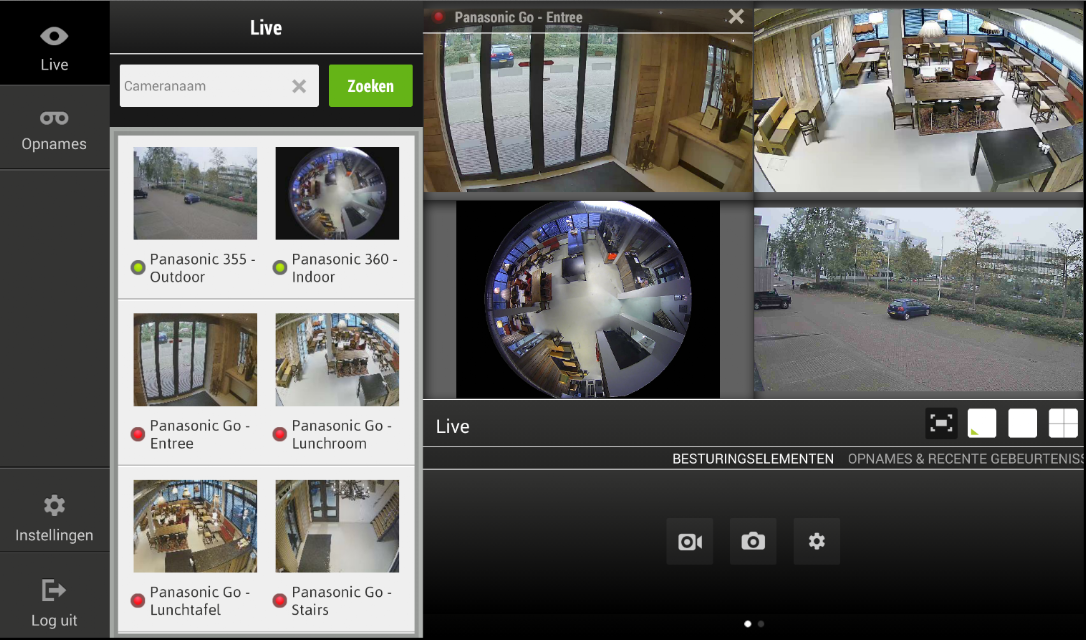Click the red recording dot in the Entree tile header
The image size is (1086, 640).
coord(438,17)
